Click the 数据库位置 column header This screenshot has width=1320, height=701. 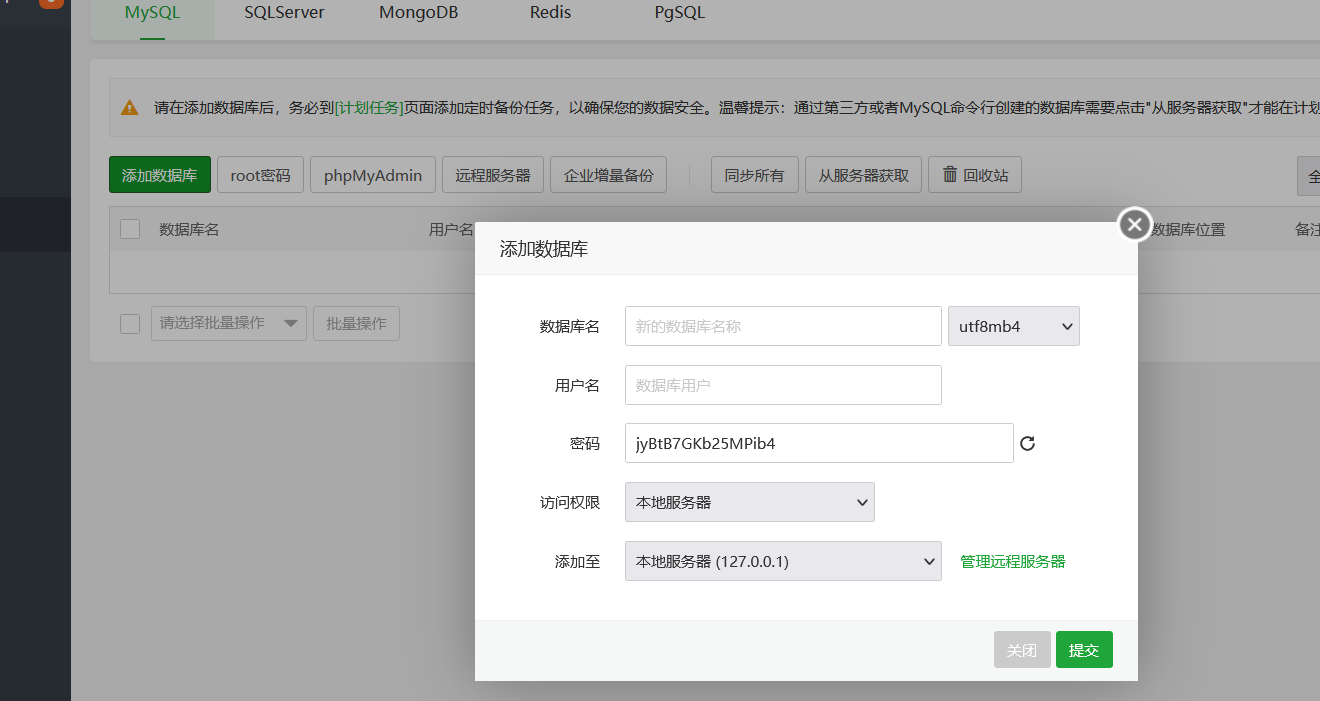pos(1188,229)
